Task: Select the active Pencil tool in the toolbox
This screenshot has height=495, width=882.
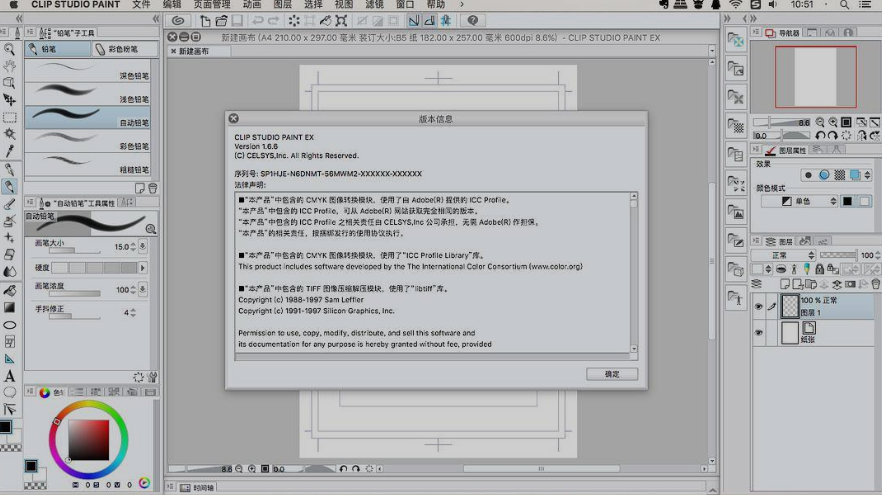Action: pyautogui.click(x=10, y=186)
